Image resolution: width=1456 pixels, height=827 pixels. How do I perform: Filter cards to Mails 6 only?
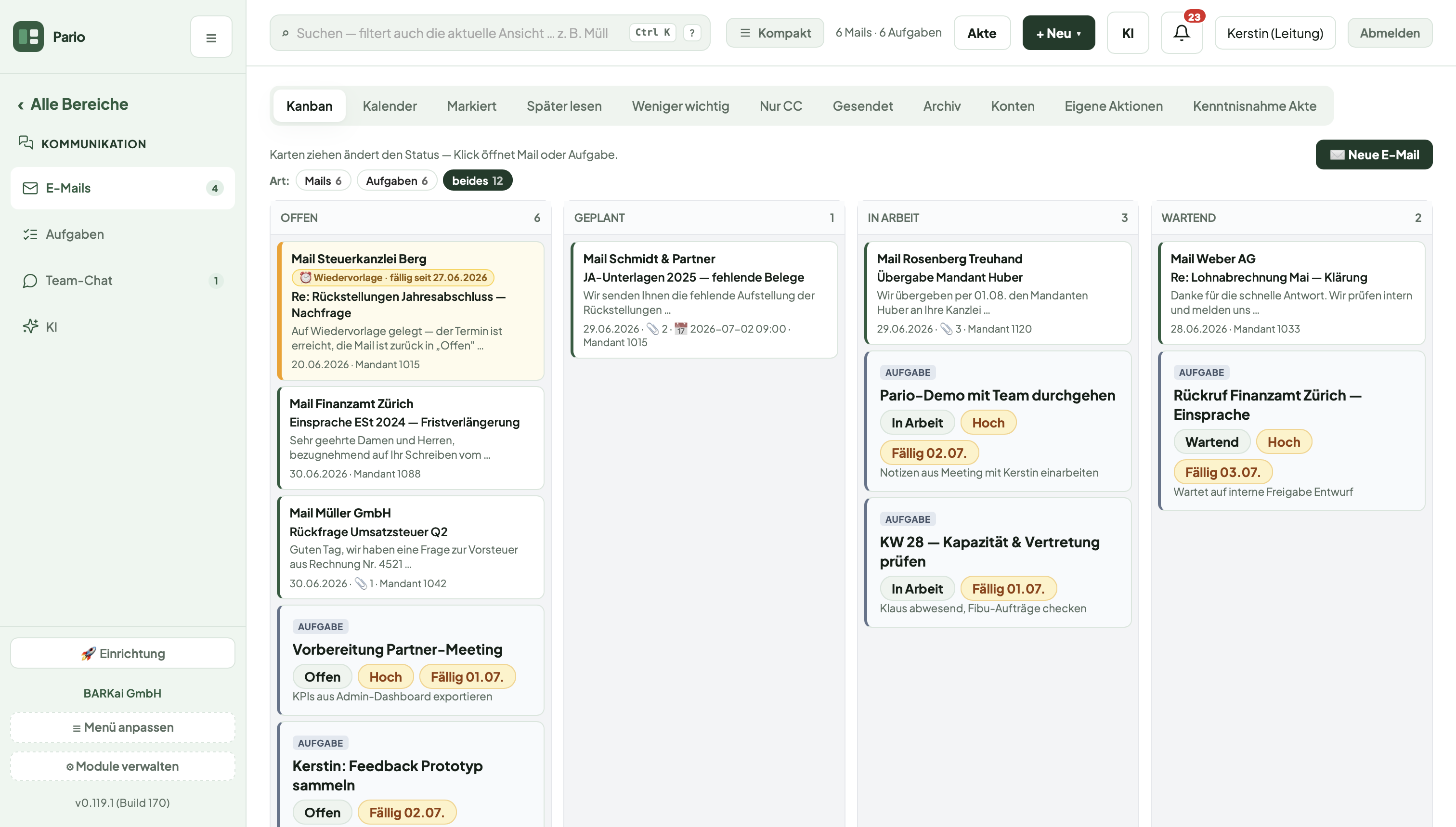(x=323, y=181)
